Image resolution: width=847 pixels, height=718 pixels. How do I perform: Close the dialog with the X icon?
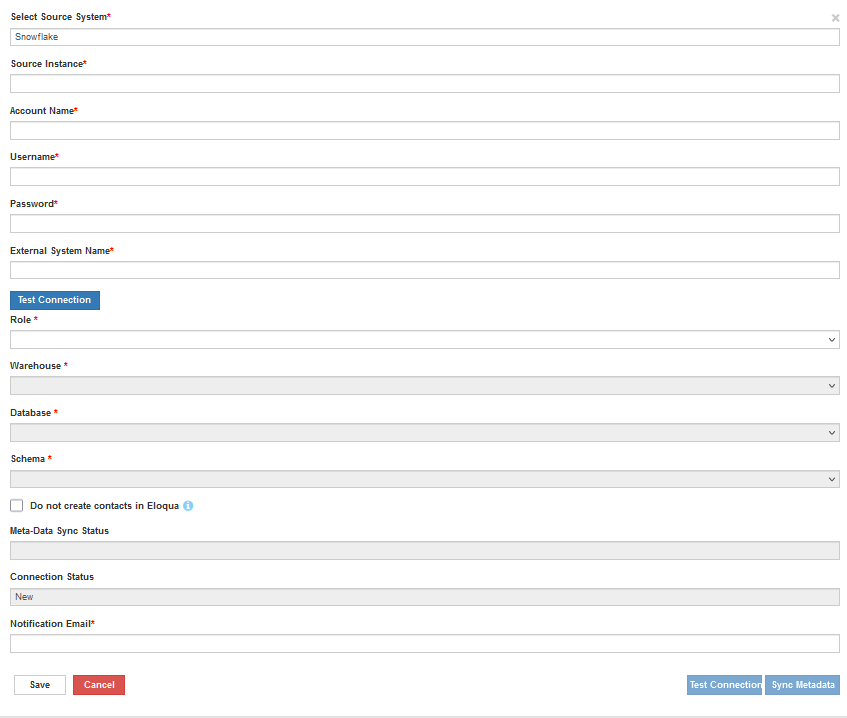[835, 18]
